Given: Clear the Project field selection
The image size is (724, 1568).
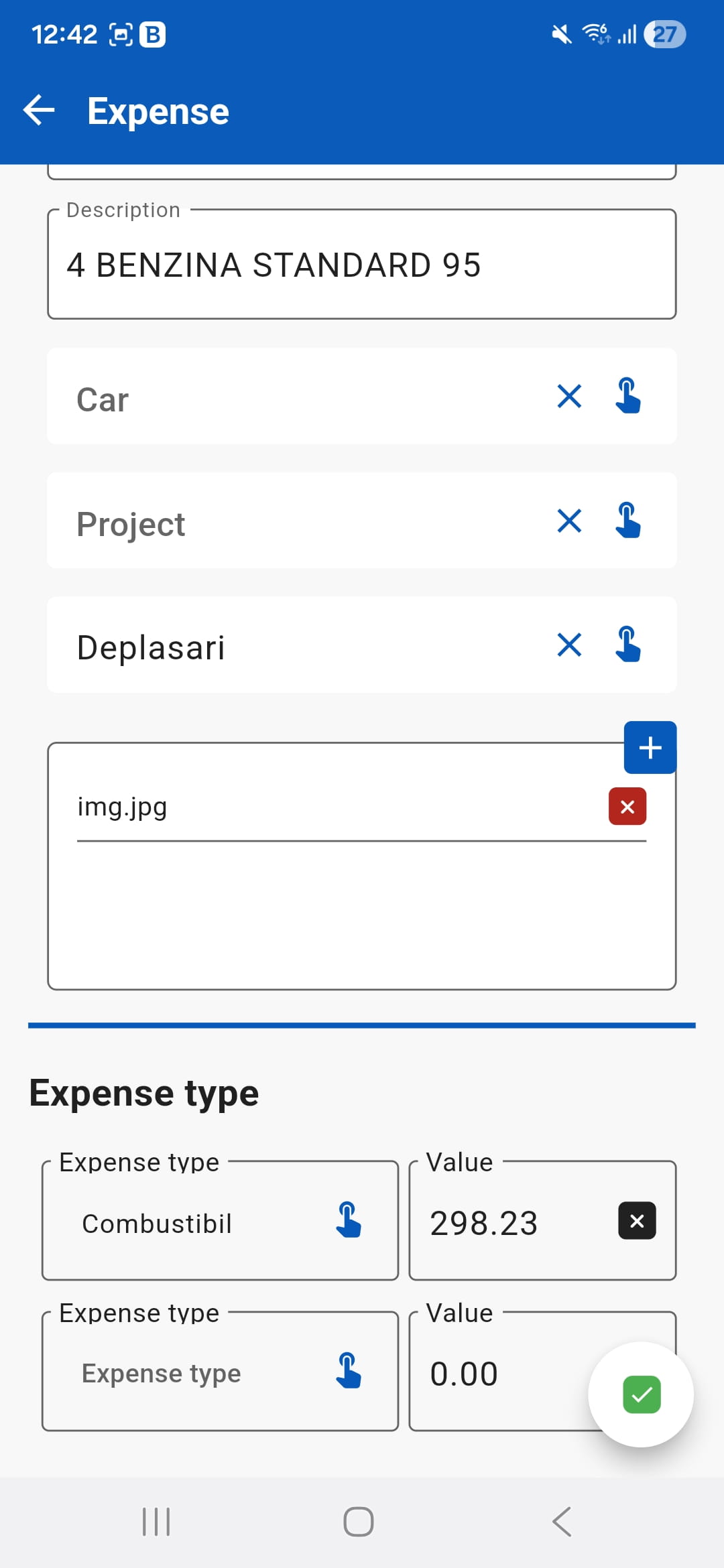Looking at the screenshot, I should coord(569,521).
